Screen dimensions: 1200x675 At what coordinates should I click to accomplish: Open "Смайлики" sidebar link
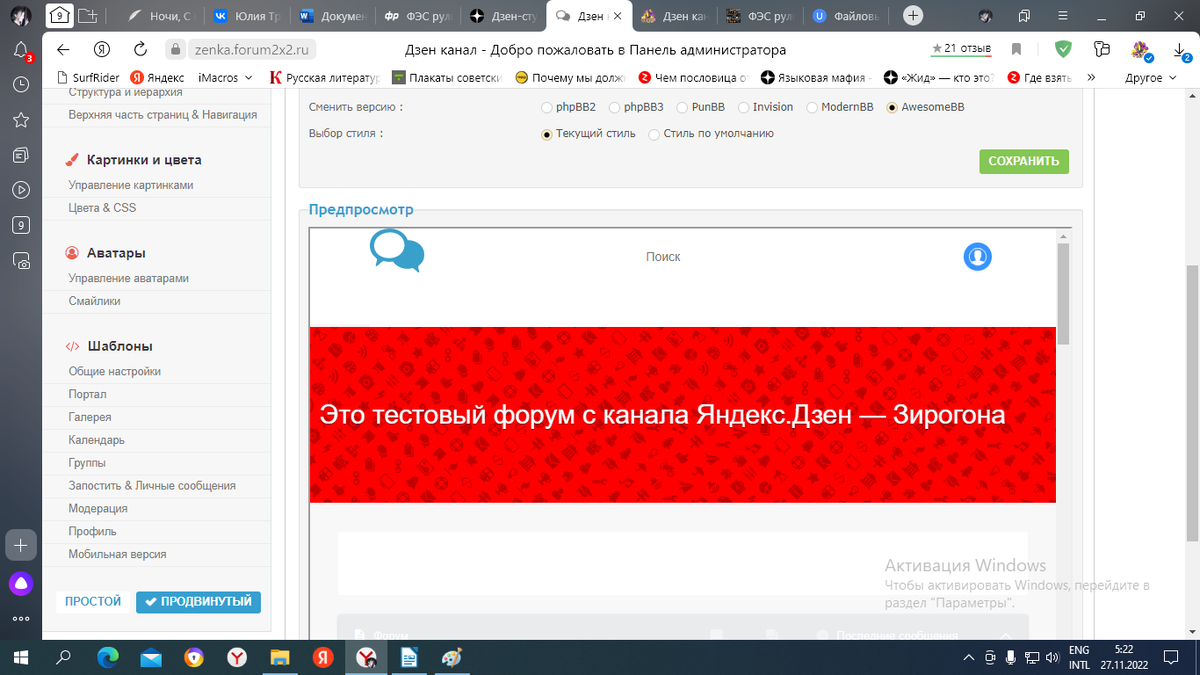click(x=94, y=301)
